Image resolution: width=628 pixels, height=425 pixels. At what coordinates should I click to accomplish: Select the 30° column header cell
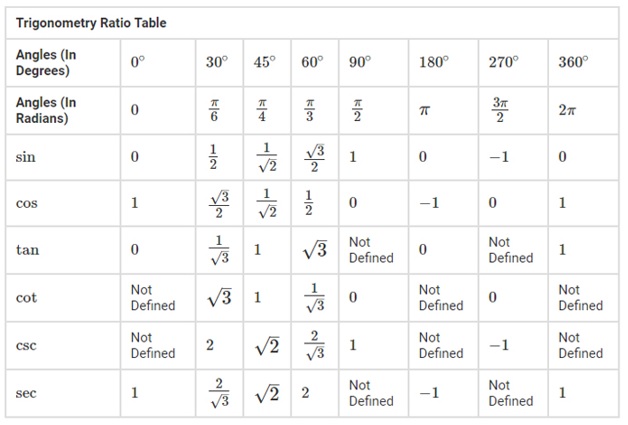(x=217, y=62)
